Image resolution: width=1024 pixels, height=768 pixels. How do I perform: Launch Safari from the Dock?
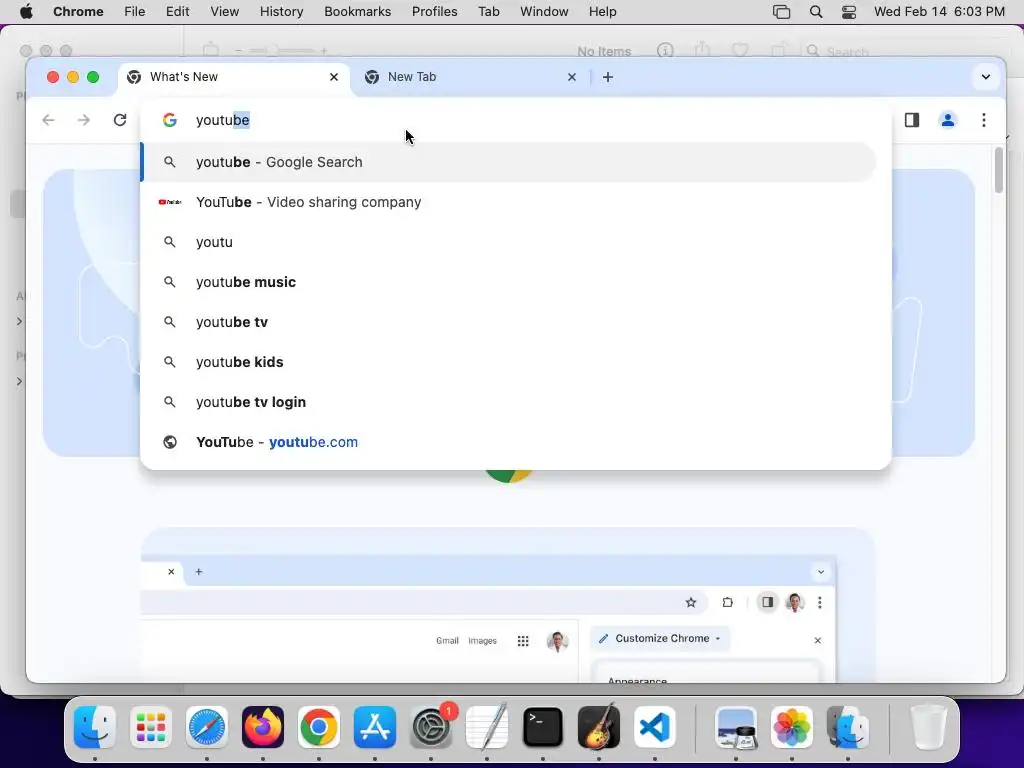(x=207, y=727)
